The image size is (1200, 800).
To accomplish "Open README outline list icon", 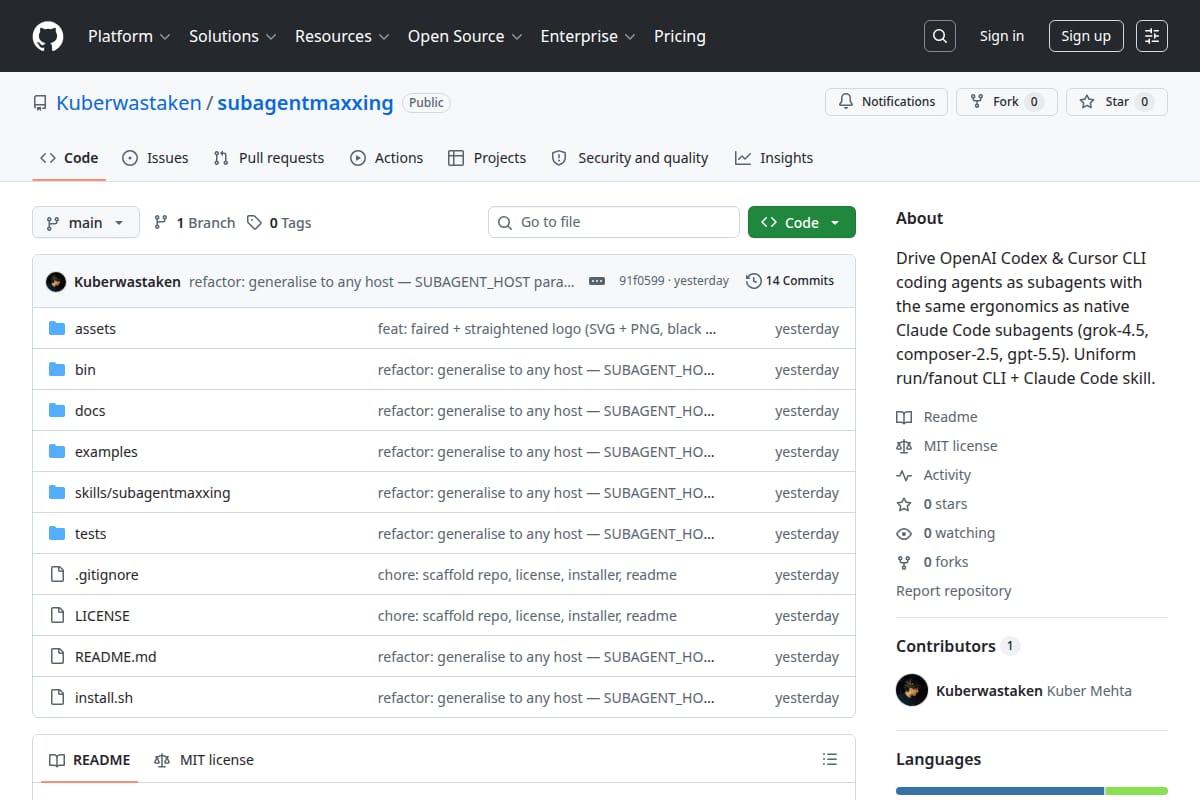I will pos(829,760).
